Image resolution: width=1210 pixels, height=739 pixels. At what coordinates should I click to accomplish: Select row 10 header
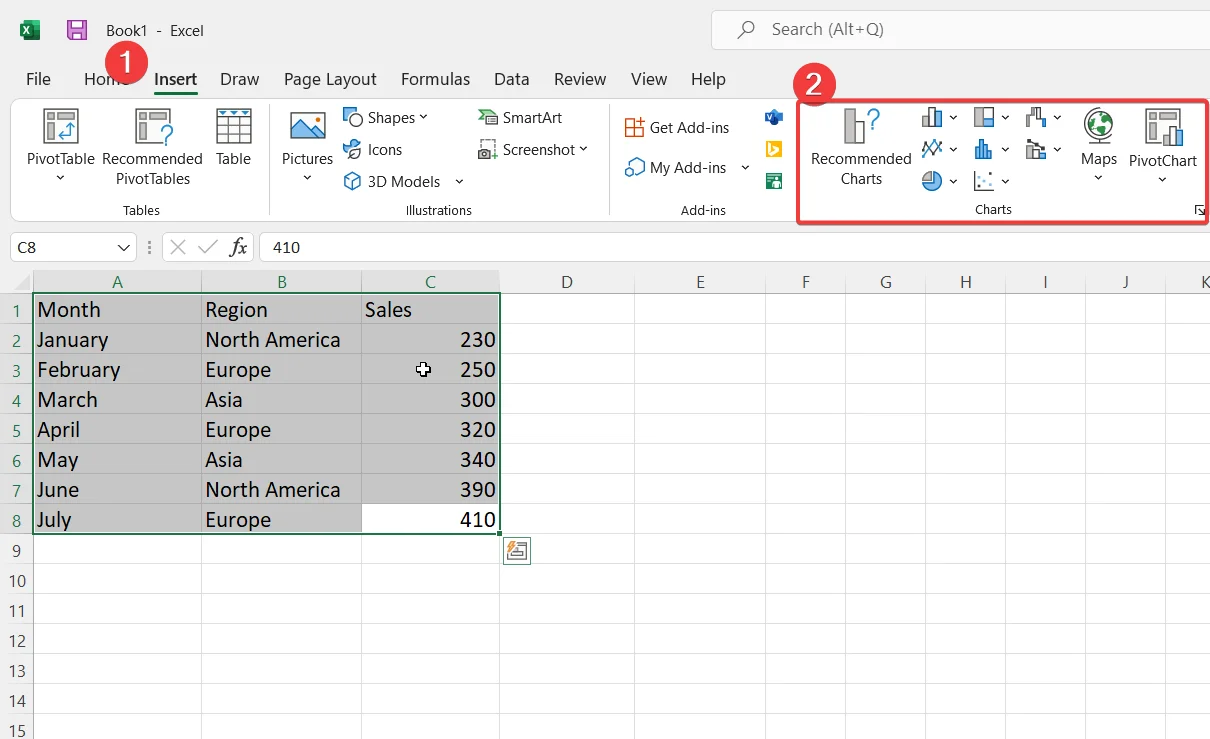coord(16,580)
